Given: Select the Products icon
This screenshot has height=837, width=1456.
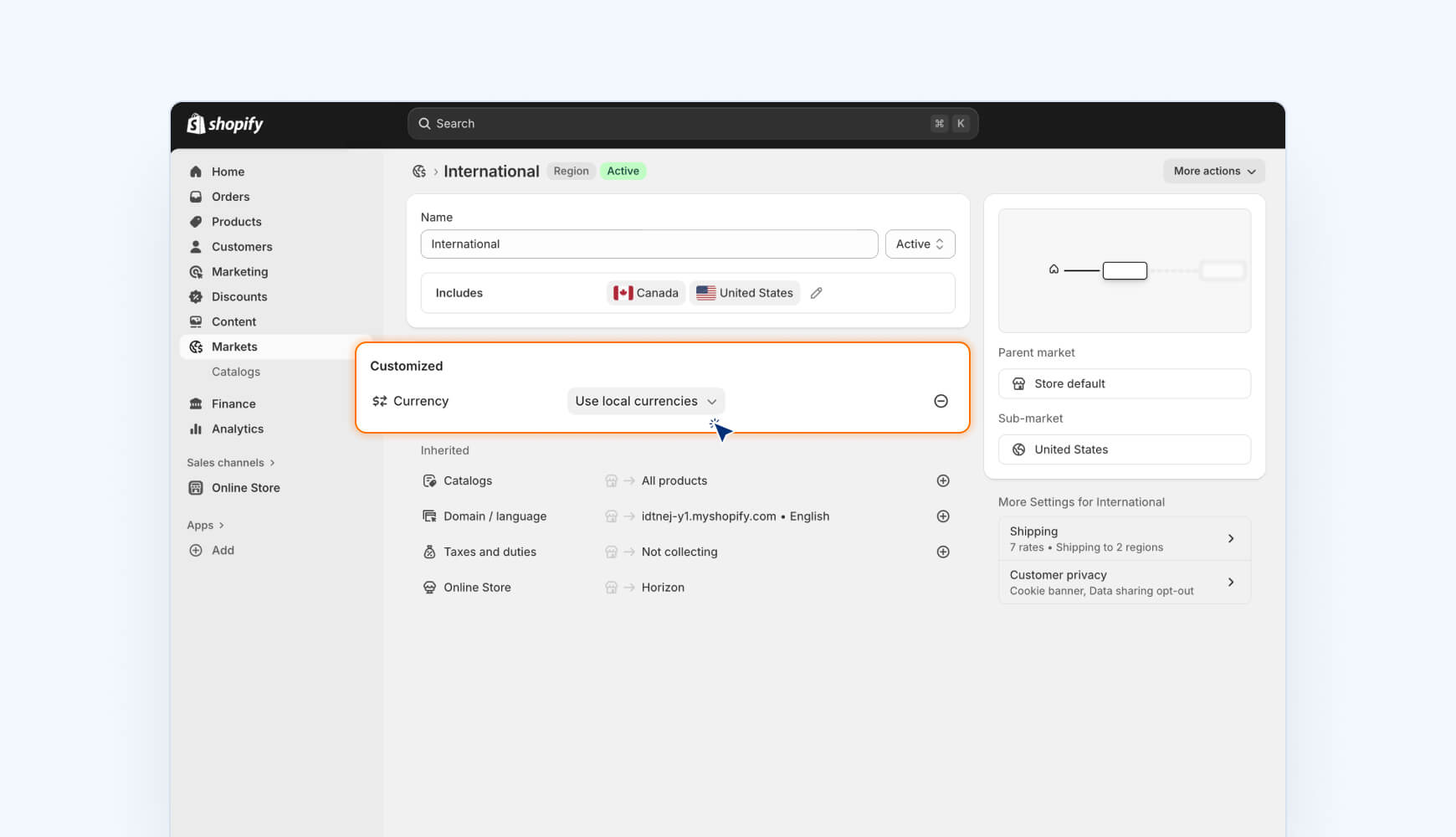Looking at the screenshot, I should 196,221.
